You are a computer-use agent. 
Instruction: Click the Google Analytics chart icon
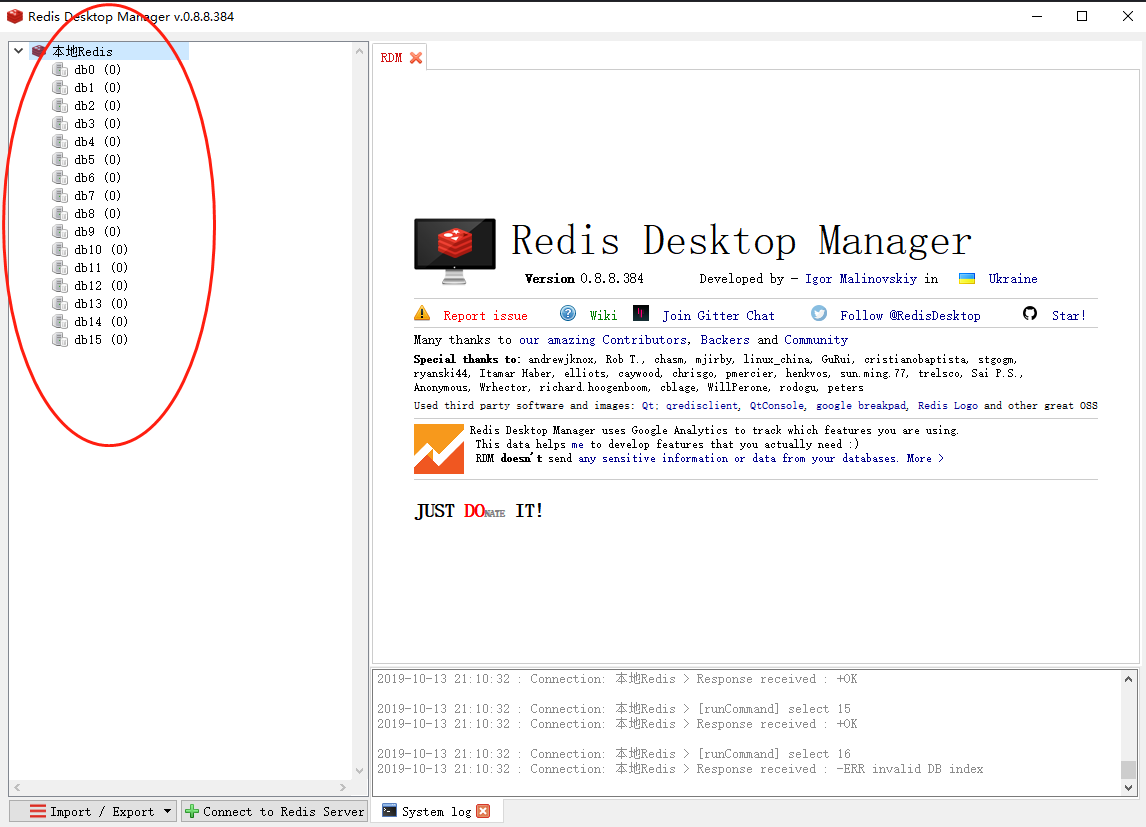pos(439,449)
